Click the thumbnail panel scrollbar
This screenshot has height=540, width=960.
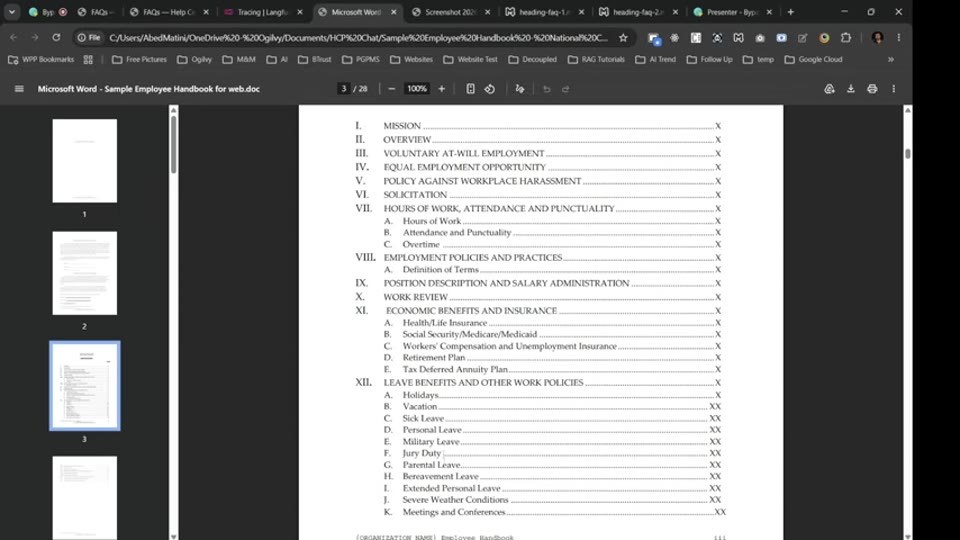pyautogui.click(x=174, y=144)
